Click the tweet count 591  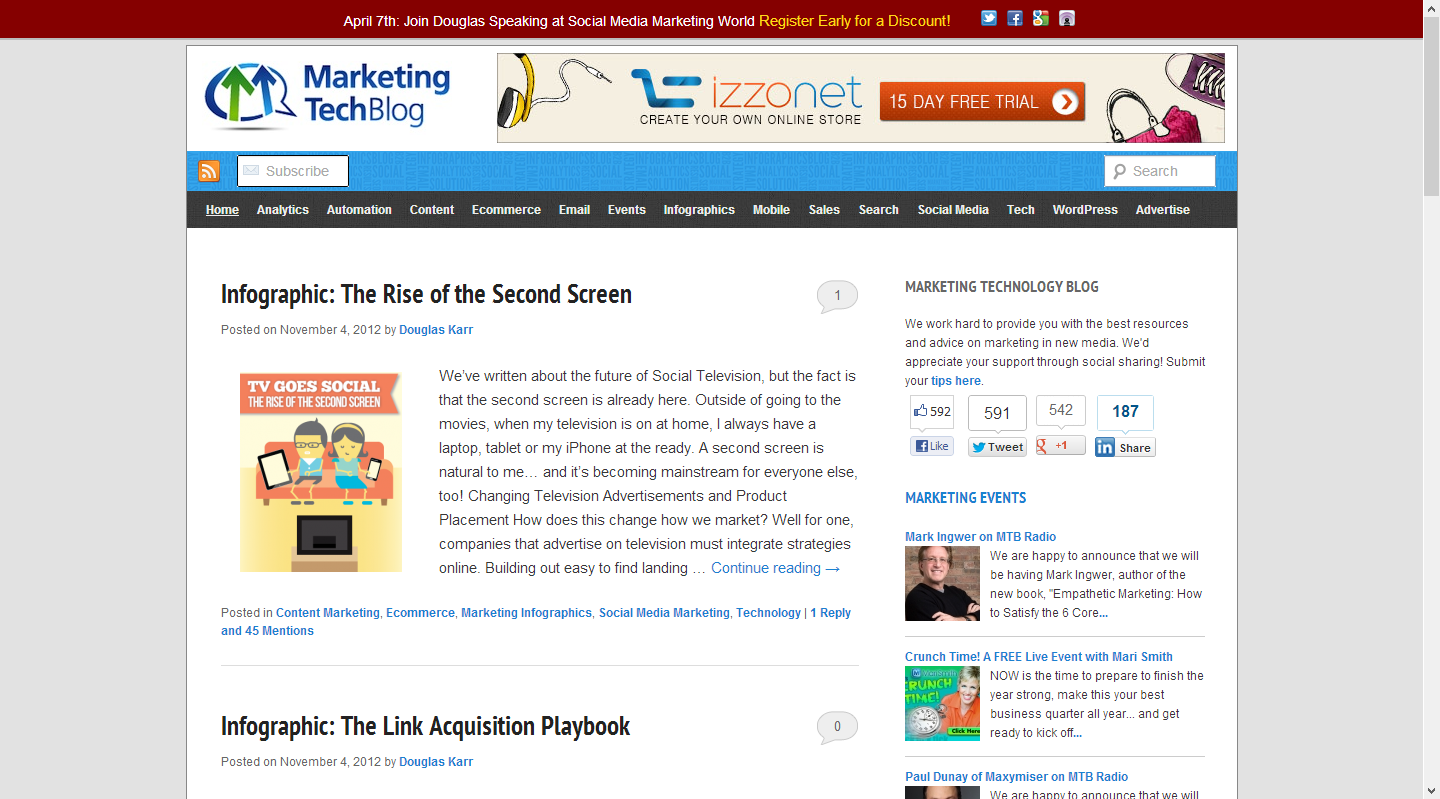click(x=997, y=413)
